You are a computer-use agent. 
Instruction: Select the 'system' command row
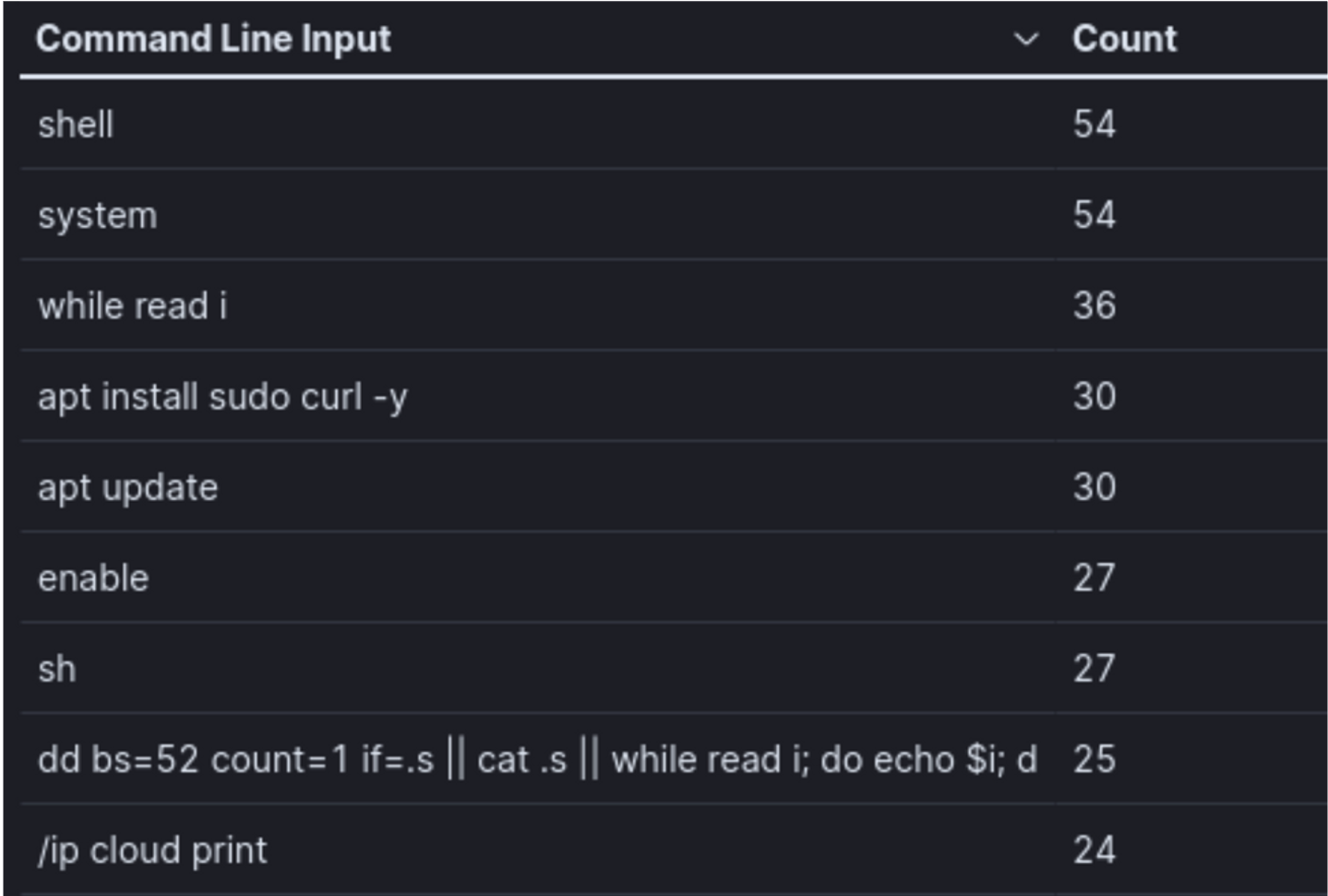coord(97,215)
